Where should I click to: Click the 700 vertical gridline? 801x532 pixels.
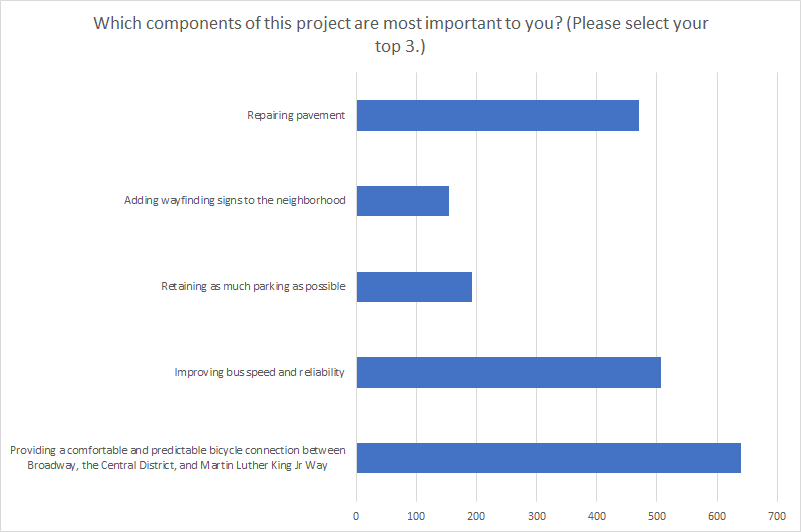pos(777,300)
